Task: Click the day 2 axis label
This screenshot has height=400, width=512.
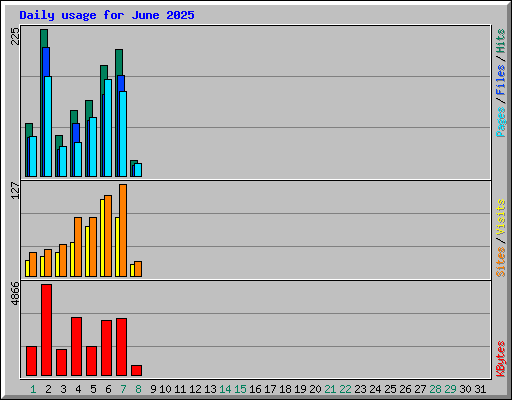Action: pyautogui.click(x=48, y=389)
